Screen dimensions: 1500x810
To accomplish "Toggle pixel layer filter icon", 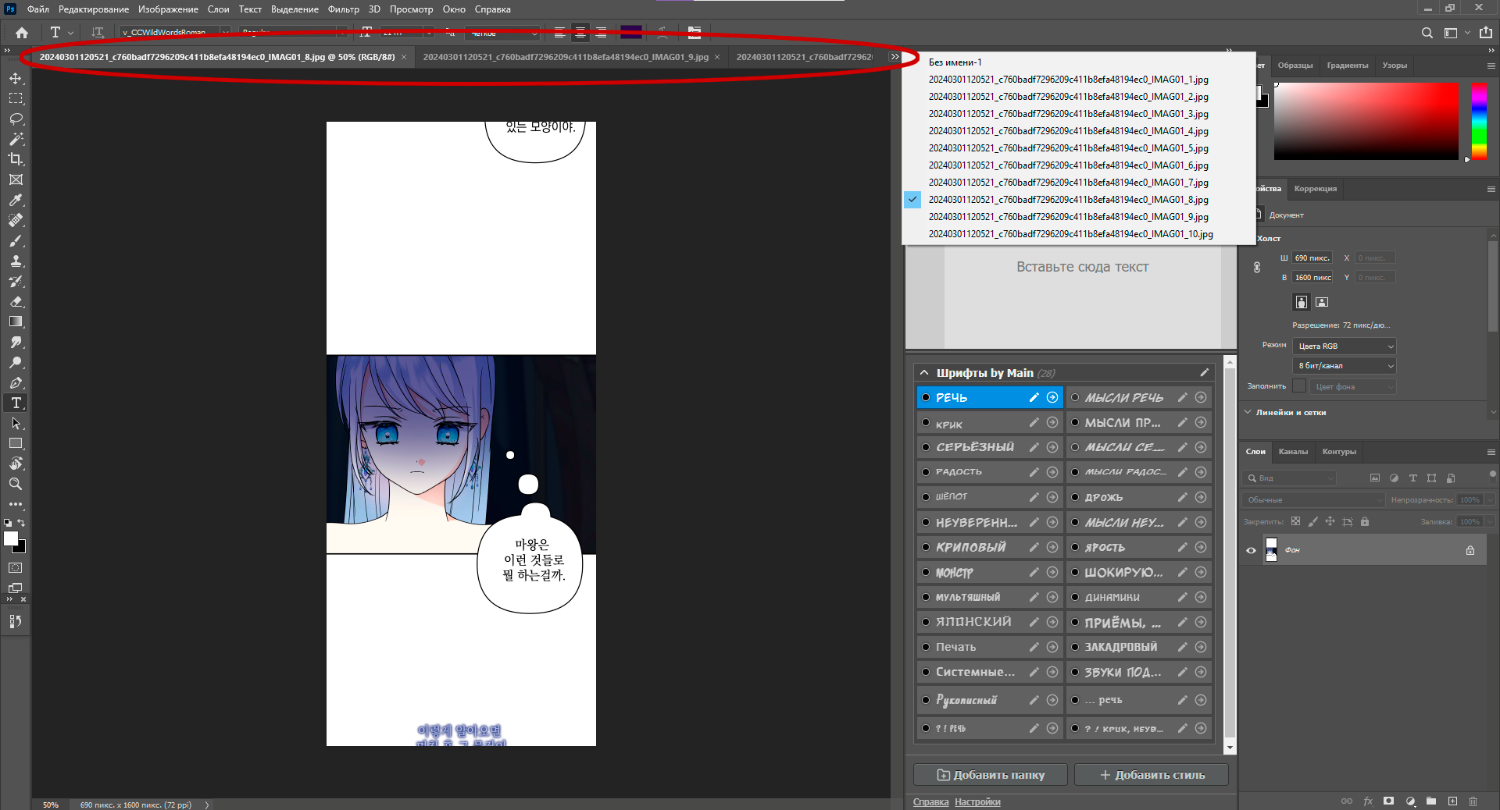I will pyautogui.click(x=1375, y=478).
